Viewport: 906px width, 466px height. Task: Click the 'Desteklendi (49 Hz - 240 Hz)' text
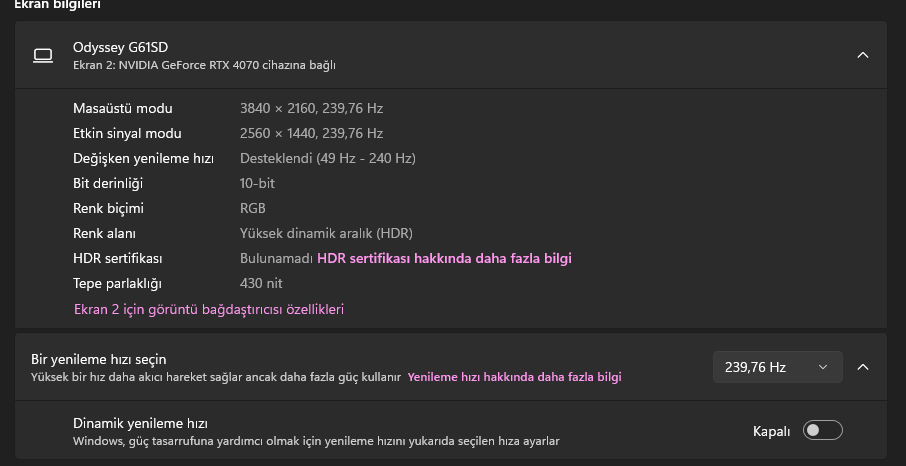tap(328, 158)
